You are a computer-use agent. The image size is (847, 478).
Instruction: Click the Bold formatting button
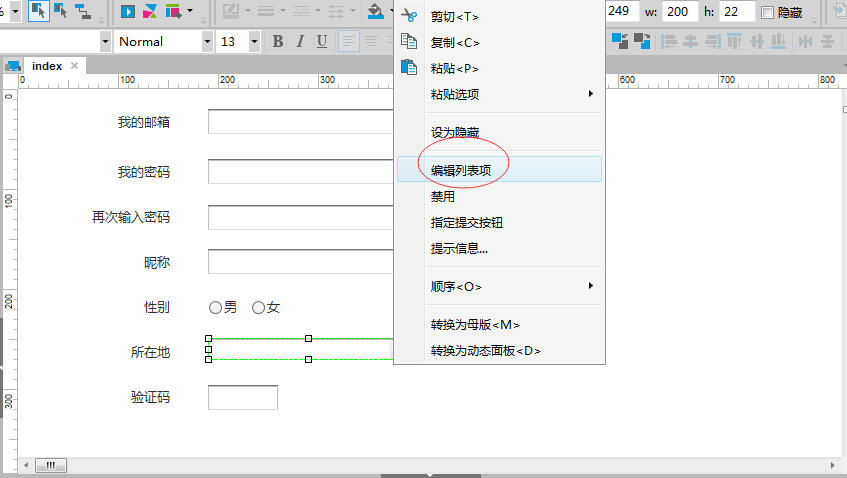(278, 41)
